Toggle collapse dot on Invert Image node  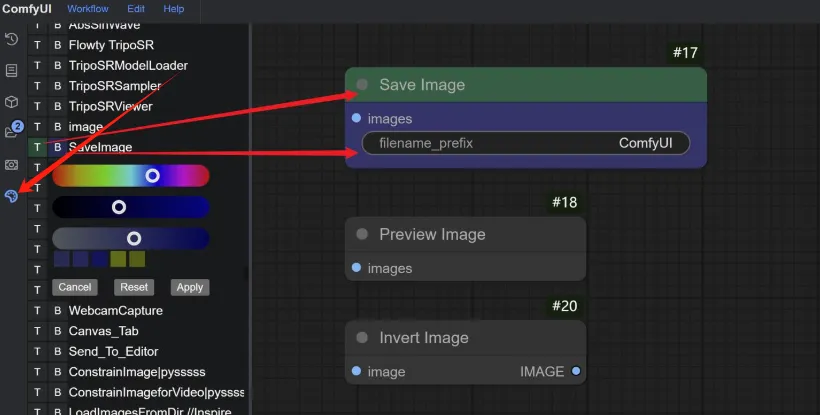[362, 338]
